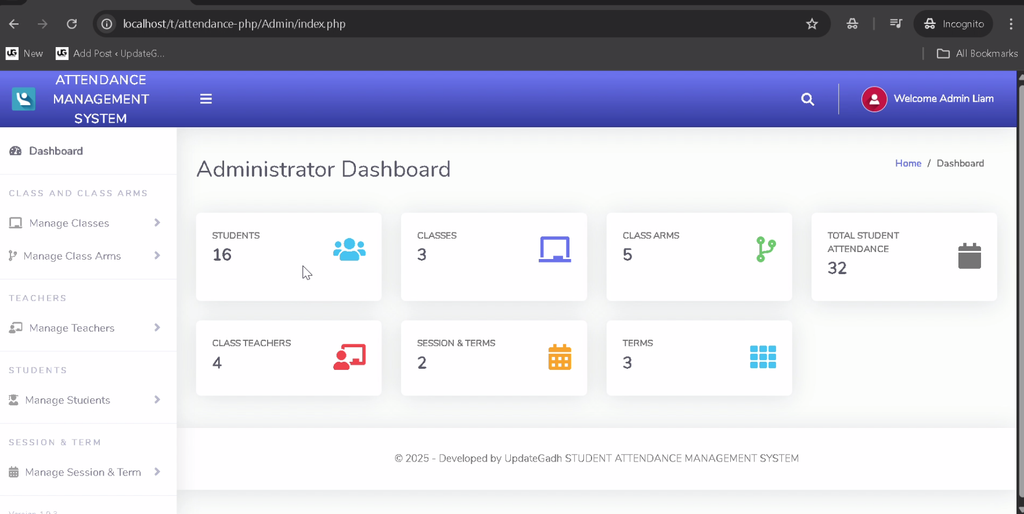This screenshot has height=514, width=1024.
Task: Click the Class Arms count 5
Action: [628, 255]
